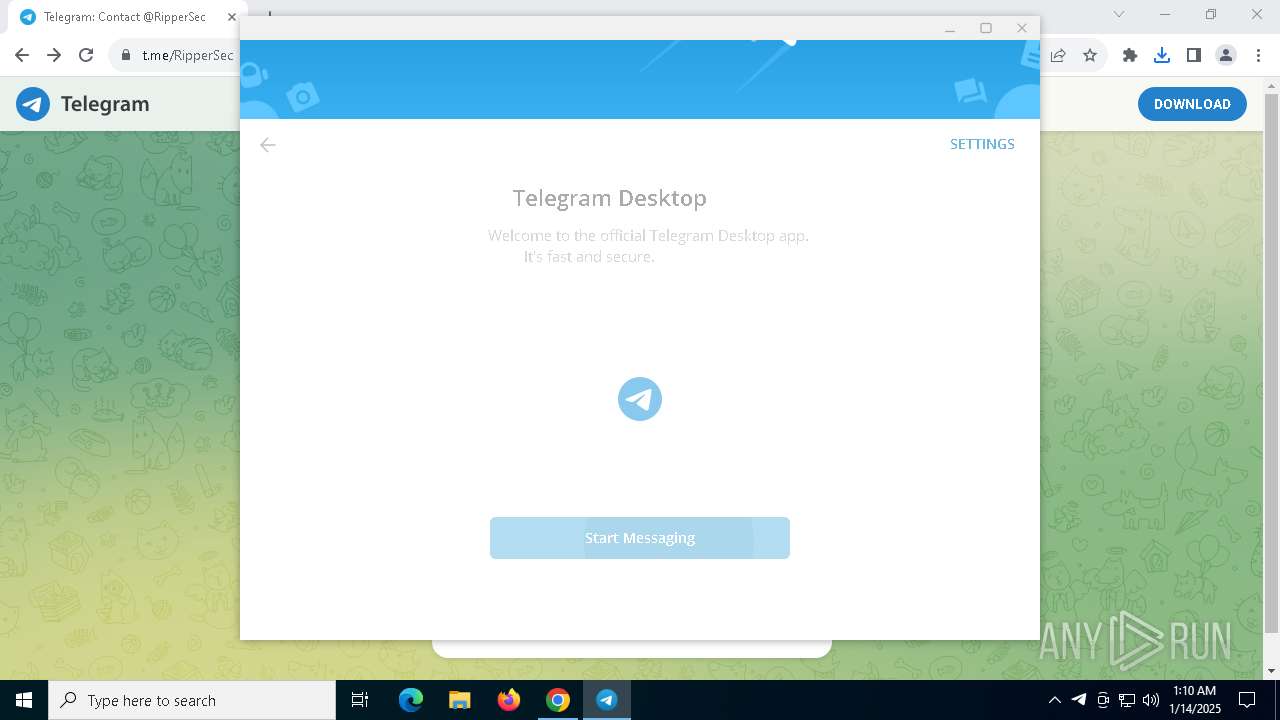Open the Chrome downloads icon
1280x720 pixels.
point(1162,55)
